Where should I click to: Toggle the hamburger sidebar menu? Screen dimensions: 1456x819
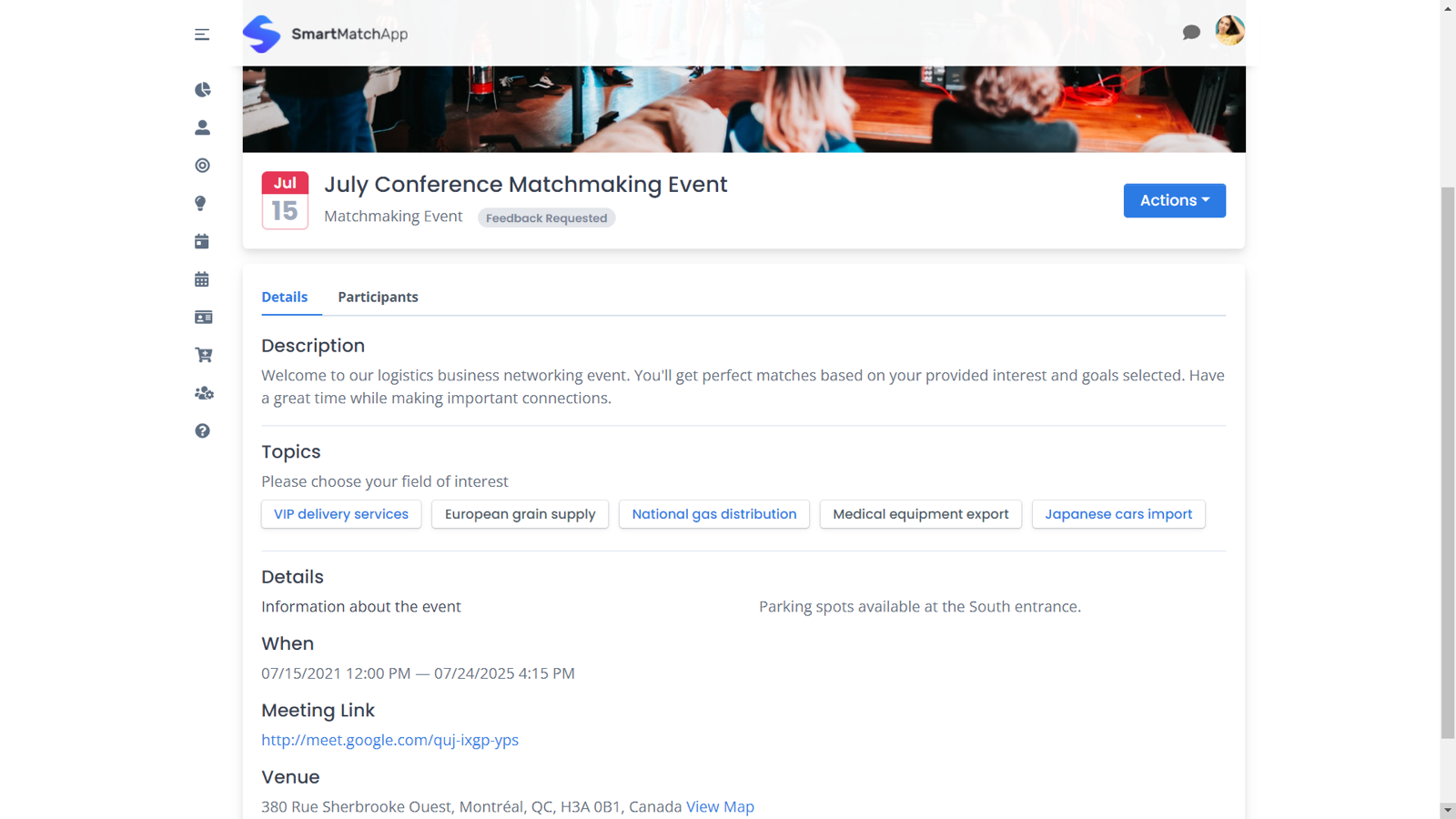(x=202, y=35)
